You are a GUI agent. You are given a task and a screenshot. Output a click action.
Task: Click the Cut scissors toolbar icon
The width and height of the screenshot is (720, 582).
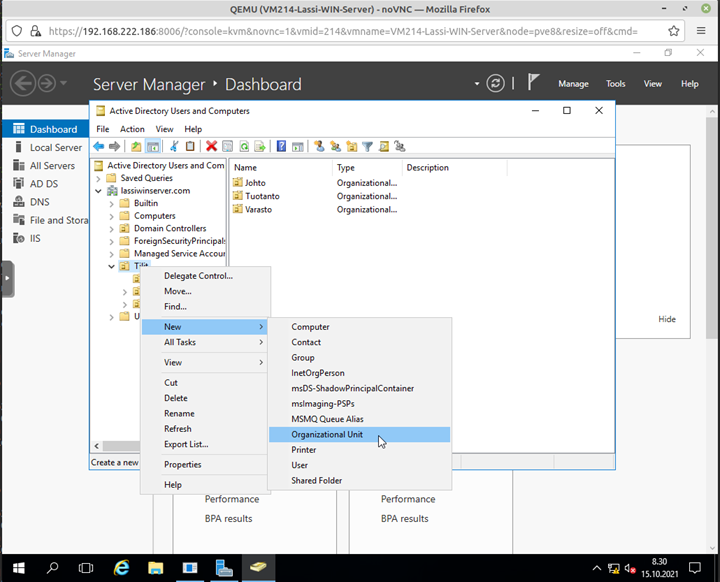point(174,147)
